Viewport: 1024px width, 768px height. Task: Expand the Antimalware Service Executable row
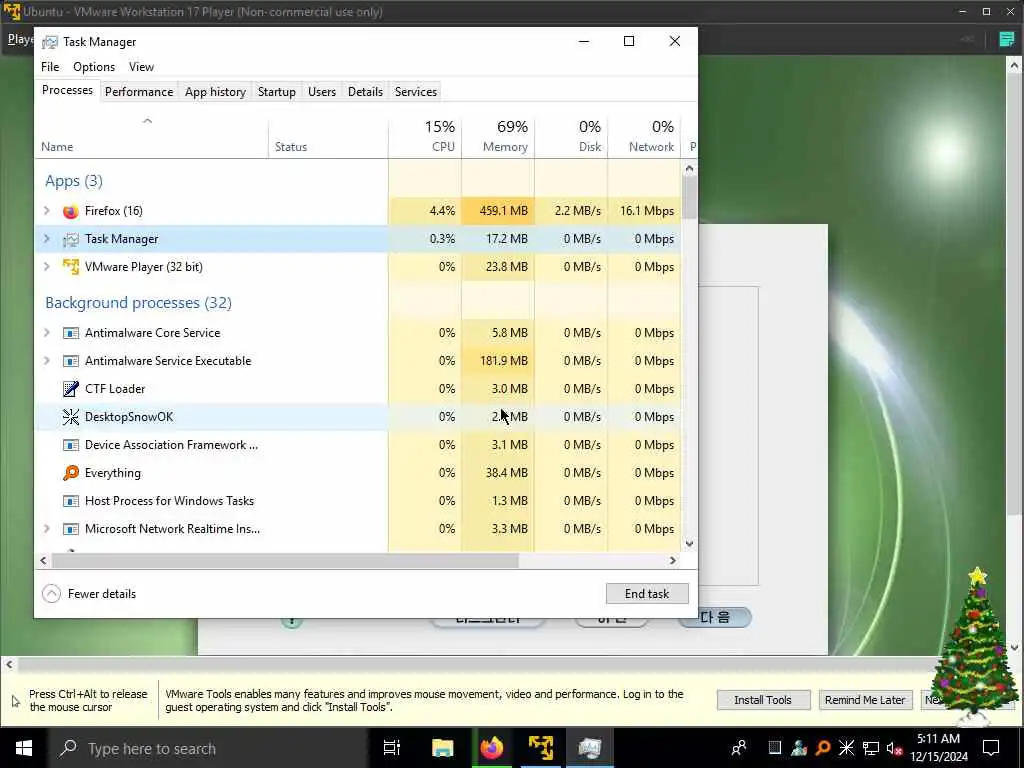pos(46,361)
